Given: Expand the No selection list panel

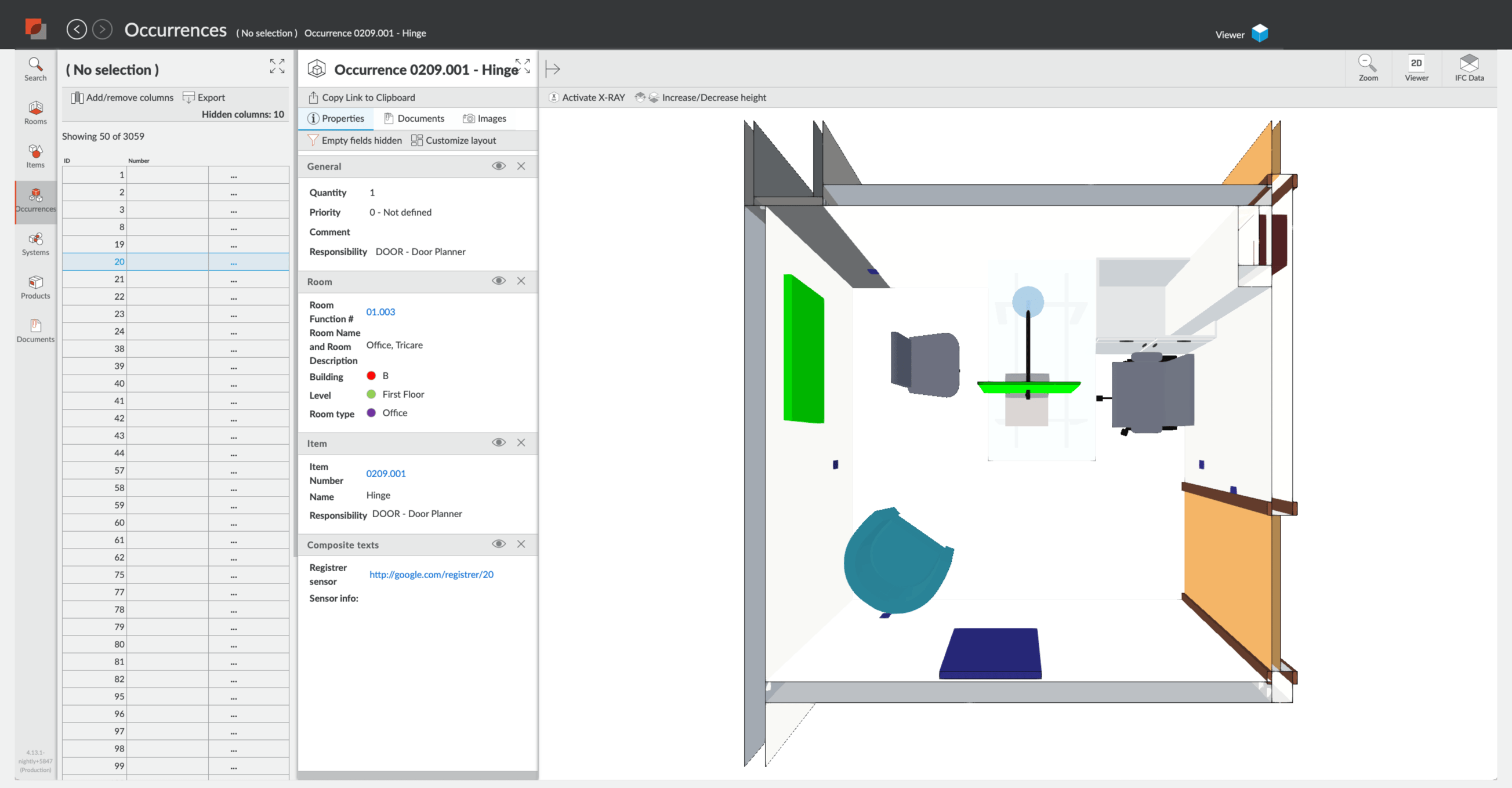Looking at the screenshot, I should tap(277, 66).
